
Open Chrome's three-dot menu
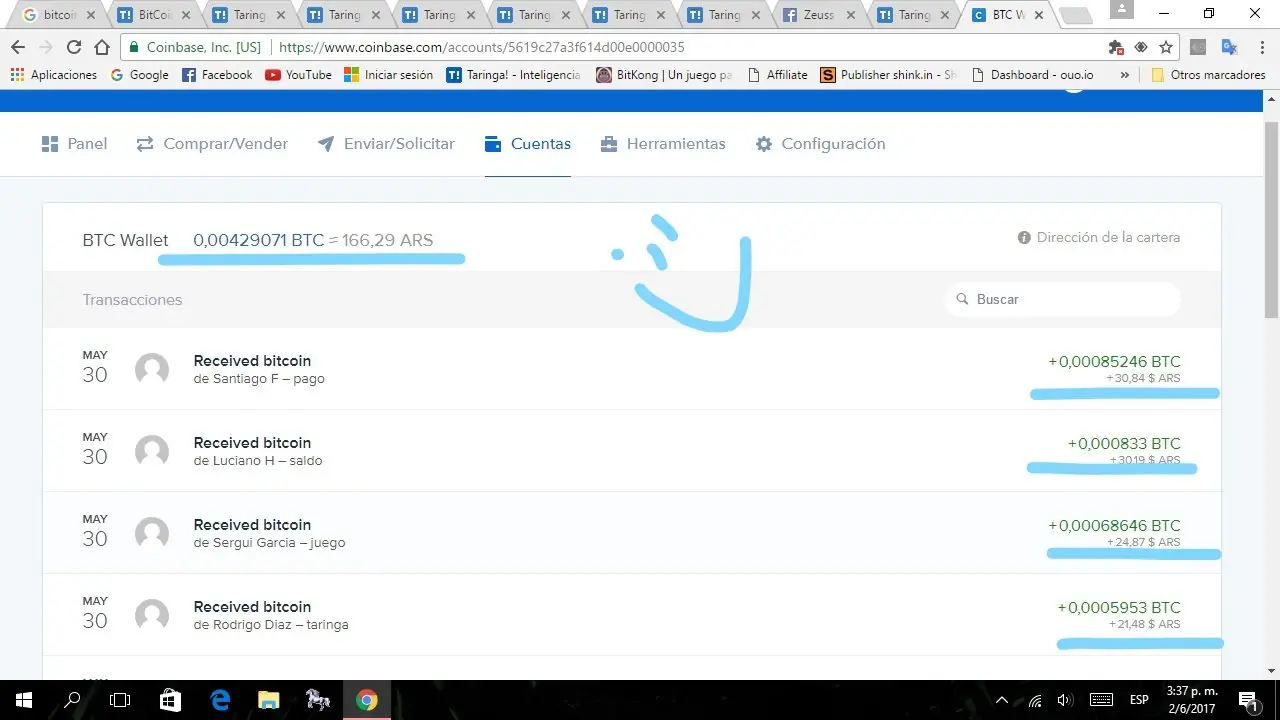pyautogui.click(x=1262, y=47)
